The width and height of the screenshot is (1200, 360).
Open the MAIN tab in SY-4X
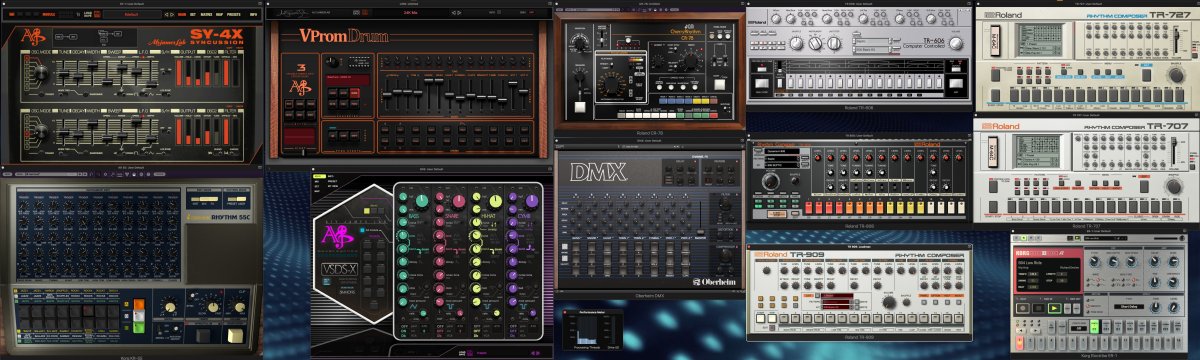click(x=182, y=14)
